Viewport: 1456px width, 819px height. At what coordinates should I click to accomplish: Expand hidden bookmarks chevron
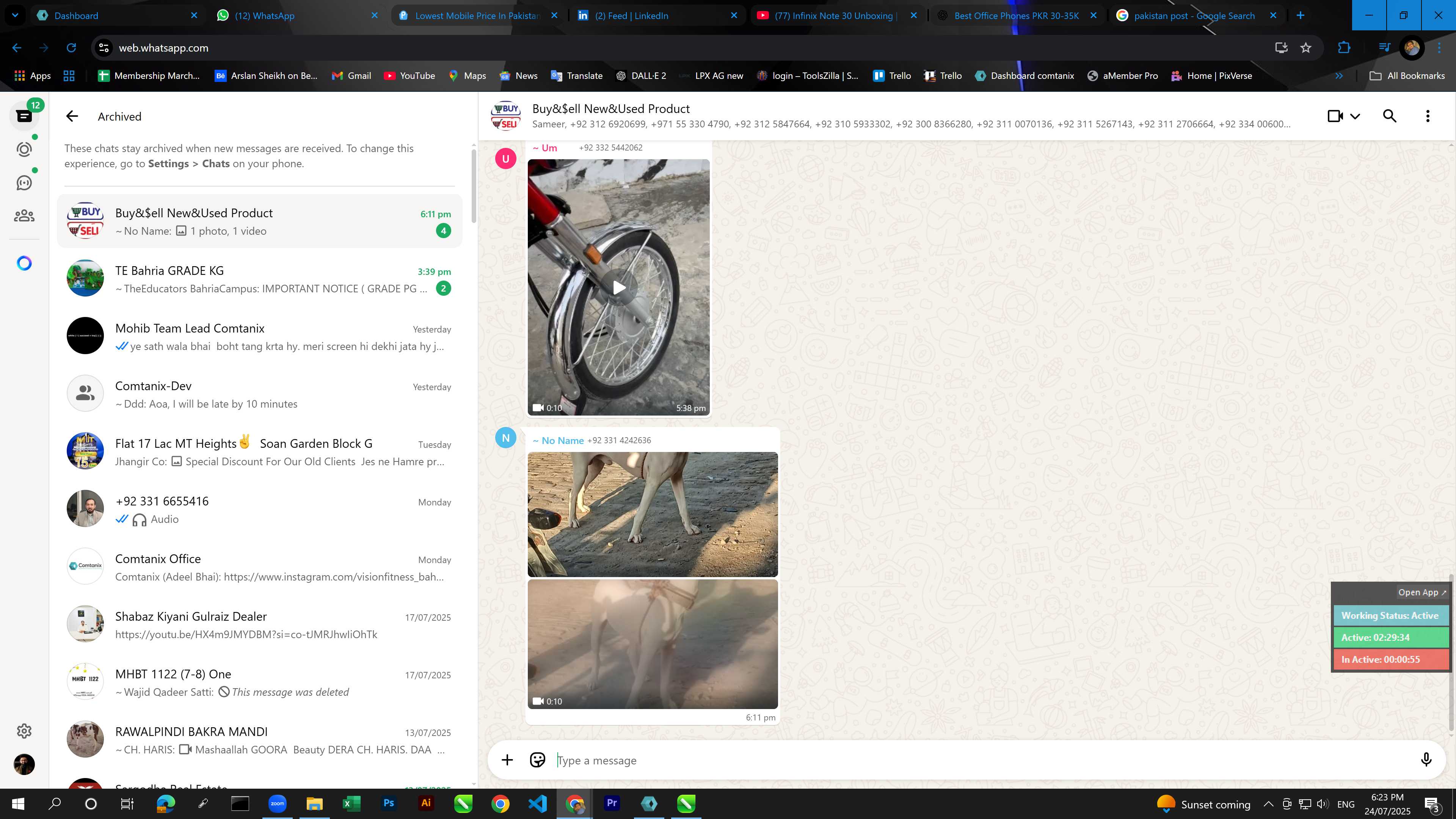point(1339,76)
